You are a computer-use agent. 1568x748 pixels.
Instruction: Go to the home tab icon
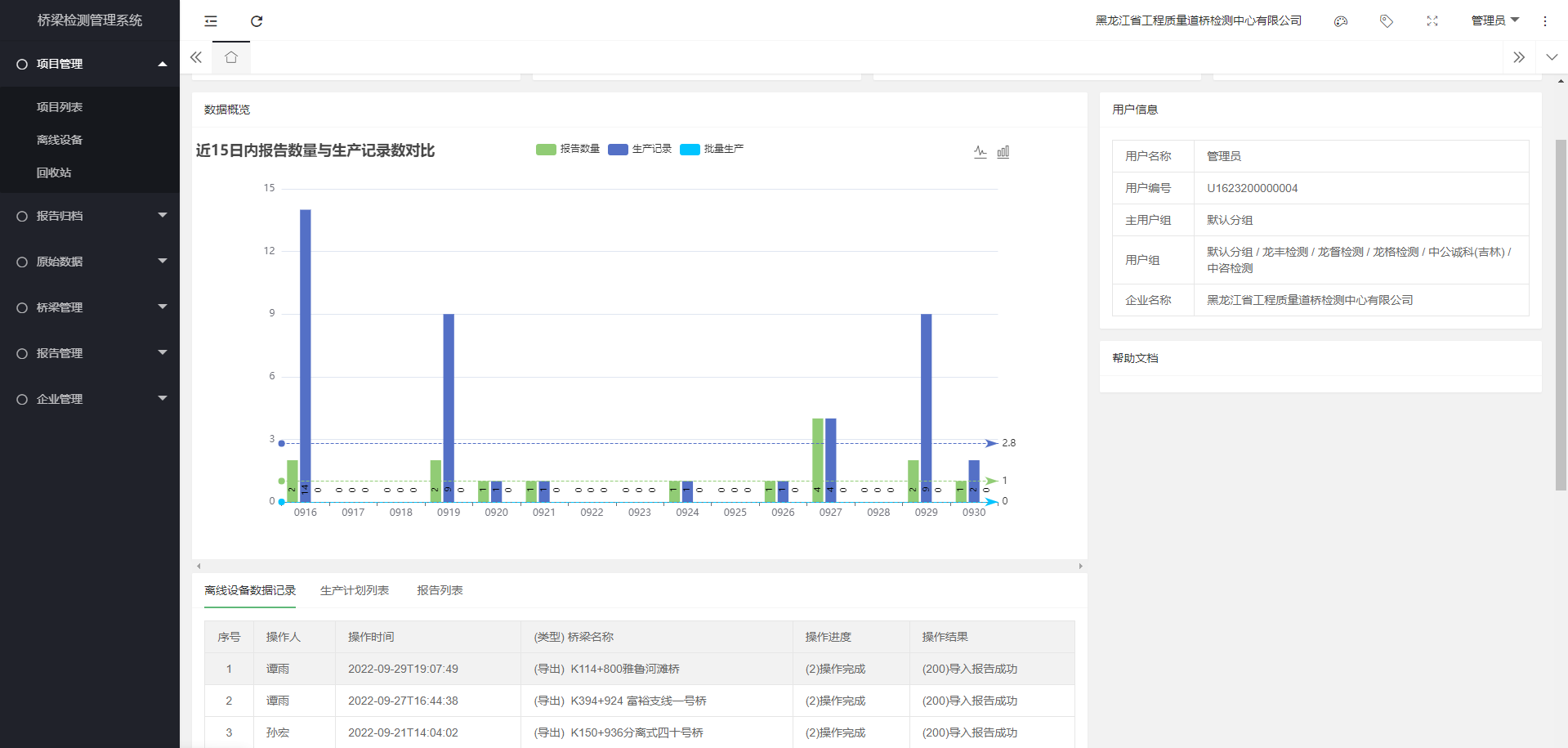[x=231, y=57]
